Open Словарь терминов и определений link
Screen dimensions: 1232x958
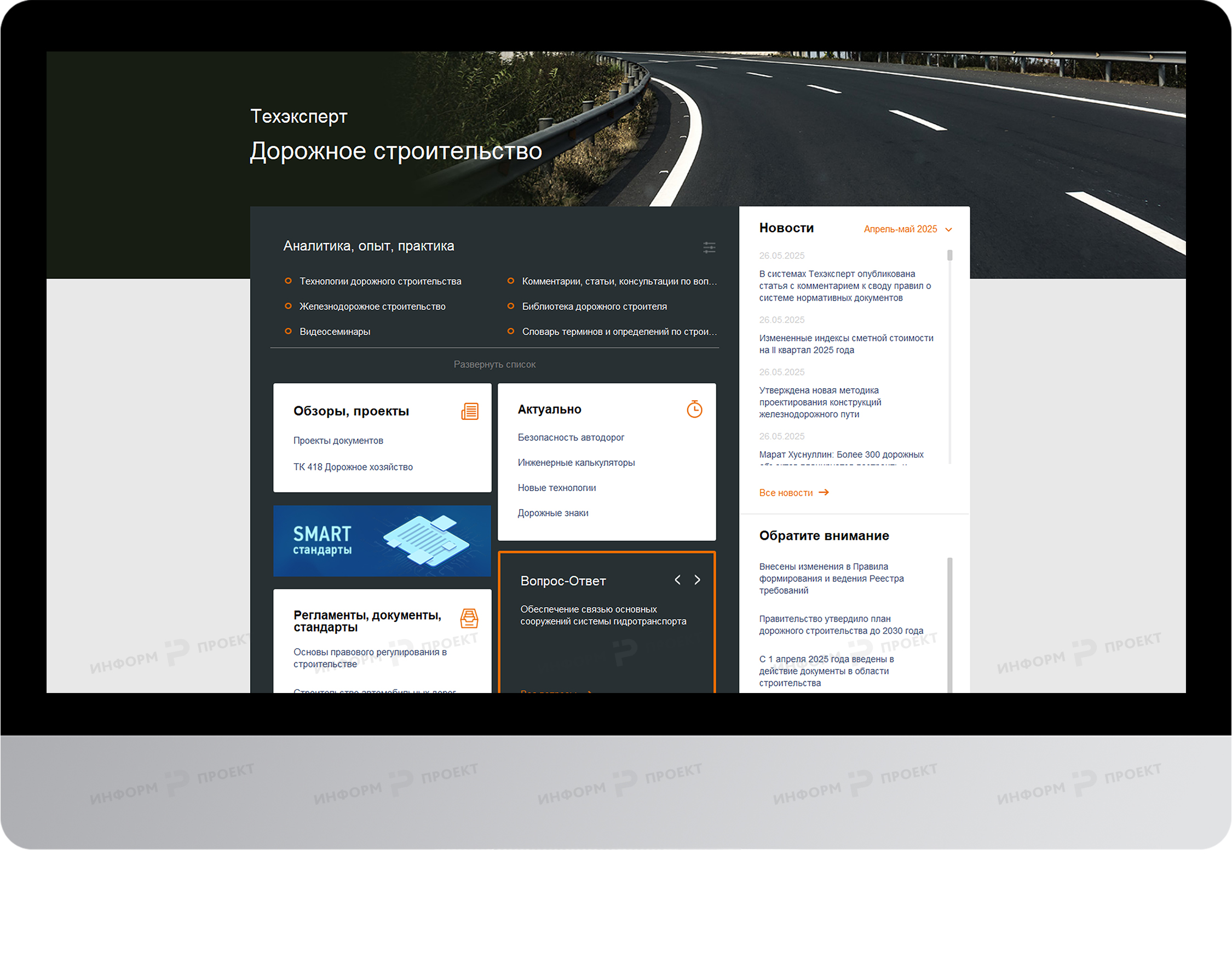click(x=619, y=332)
